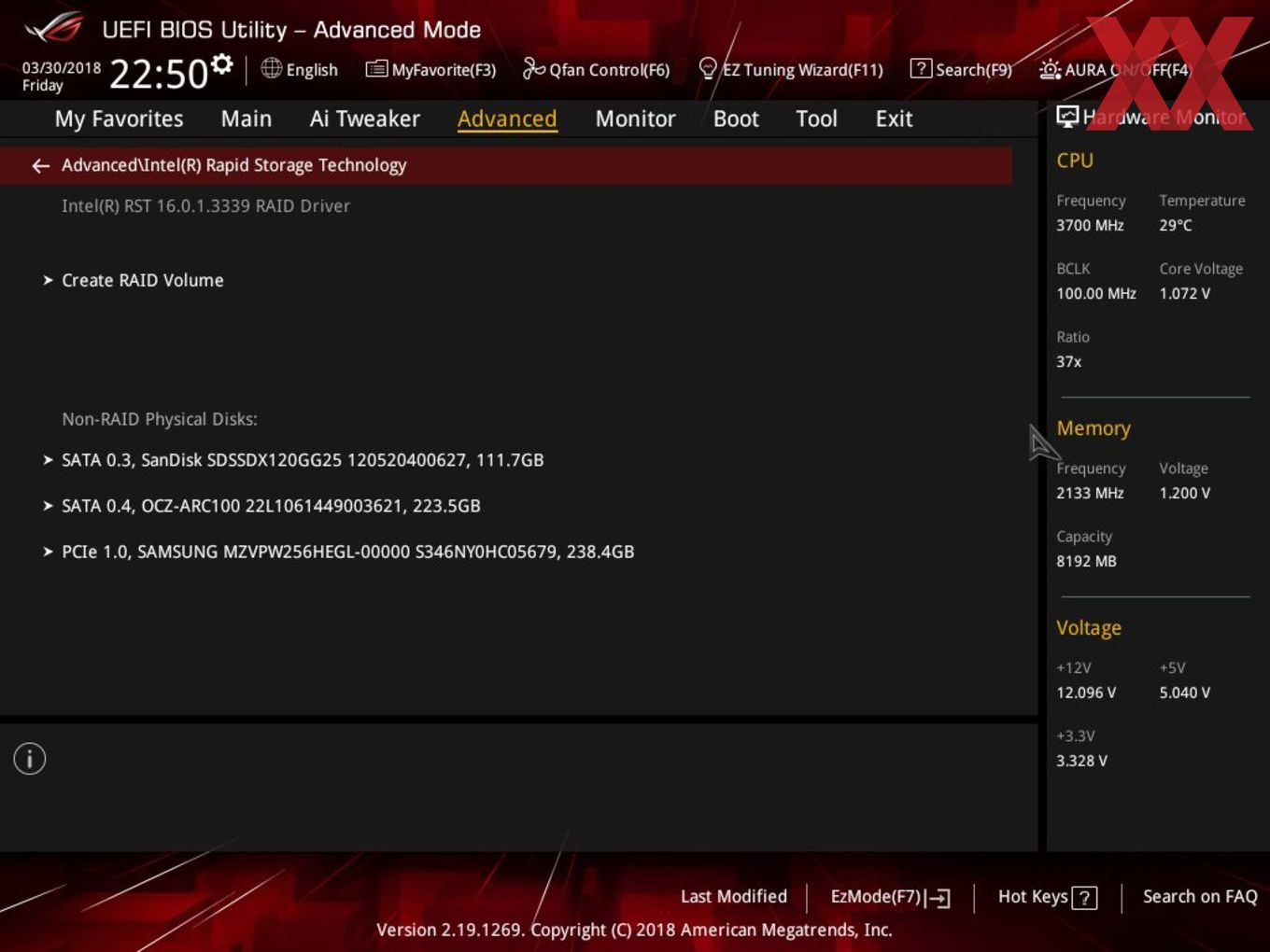The image size is (1270, 952).
Task: Open MyFavorite(F3) label
Action: click(444, 70)
